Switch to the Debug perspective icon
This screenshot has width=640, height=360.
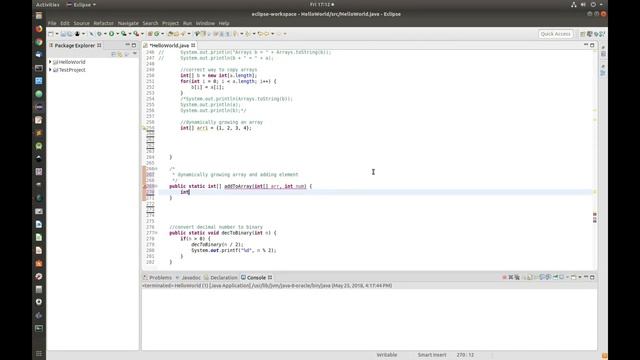[596, 34]
